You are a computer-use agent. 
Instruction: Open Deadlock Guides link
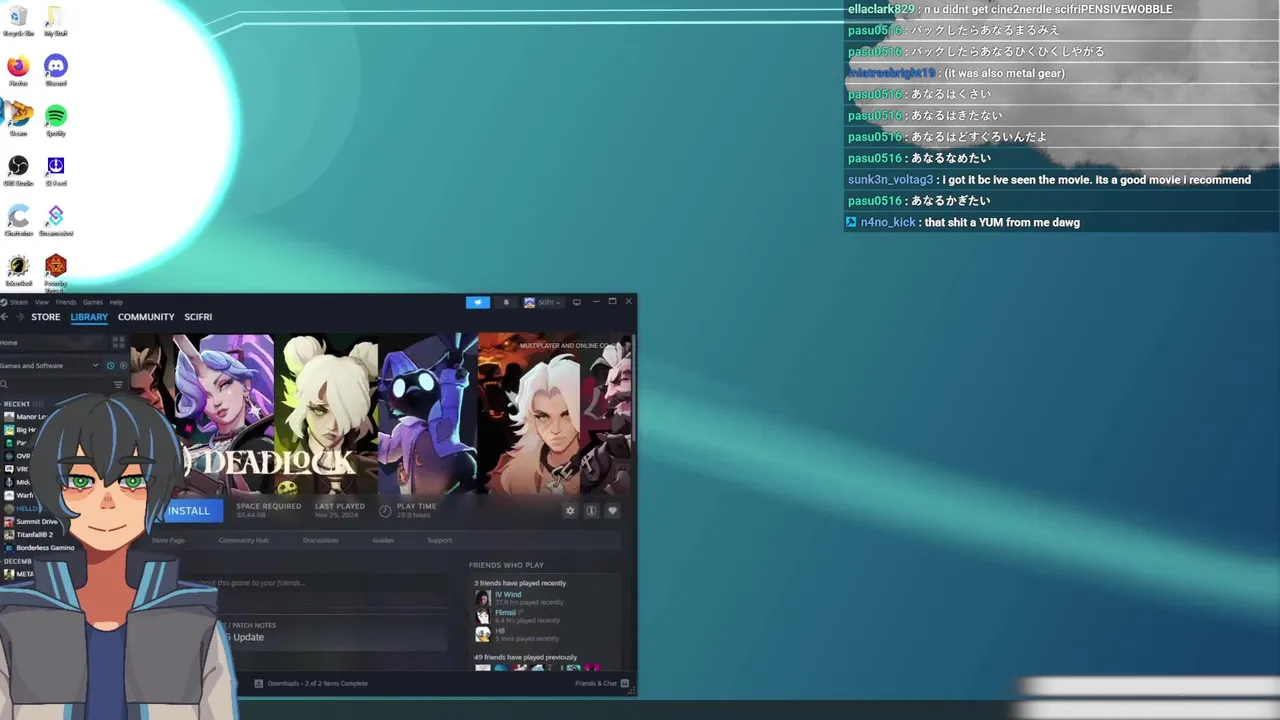click(383, 540)
